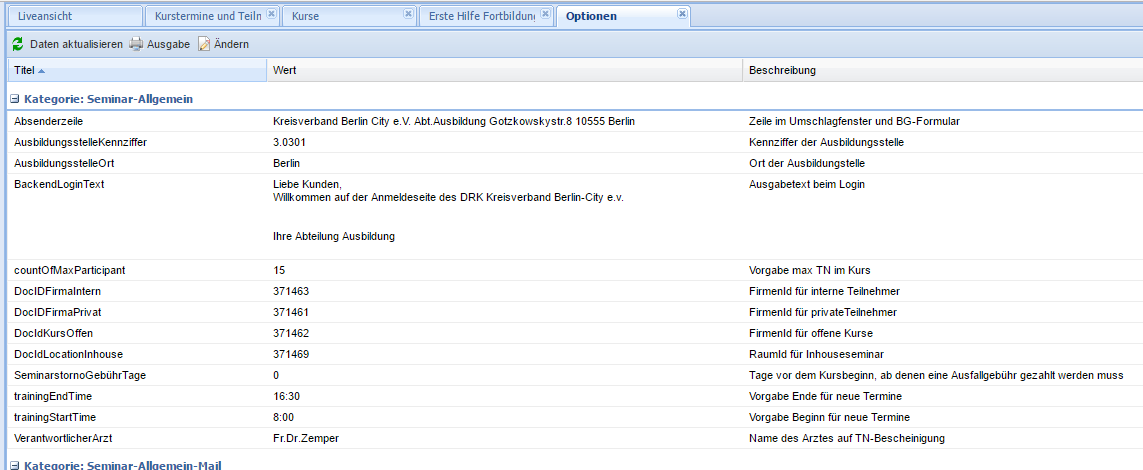
Task: Click the Beschreibung column header
Action: pyautogui.click(x=782, y=71)
